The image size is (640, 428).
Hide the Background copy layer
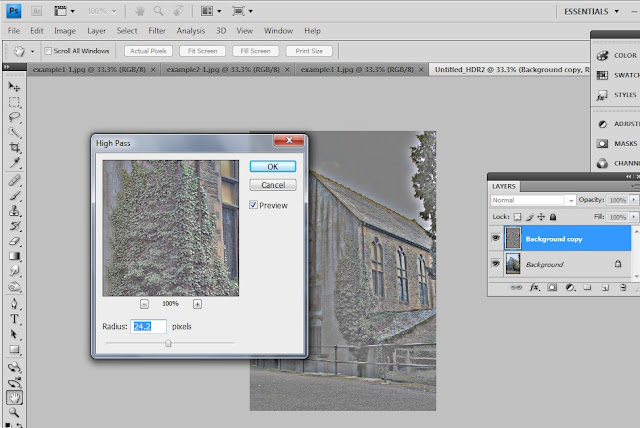click(x=496, y=239)
